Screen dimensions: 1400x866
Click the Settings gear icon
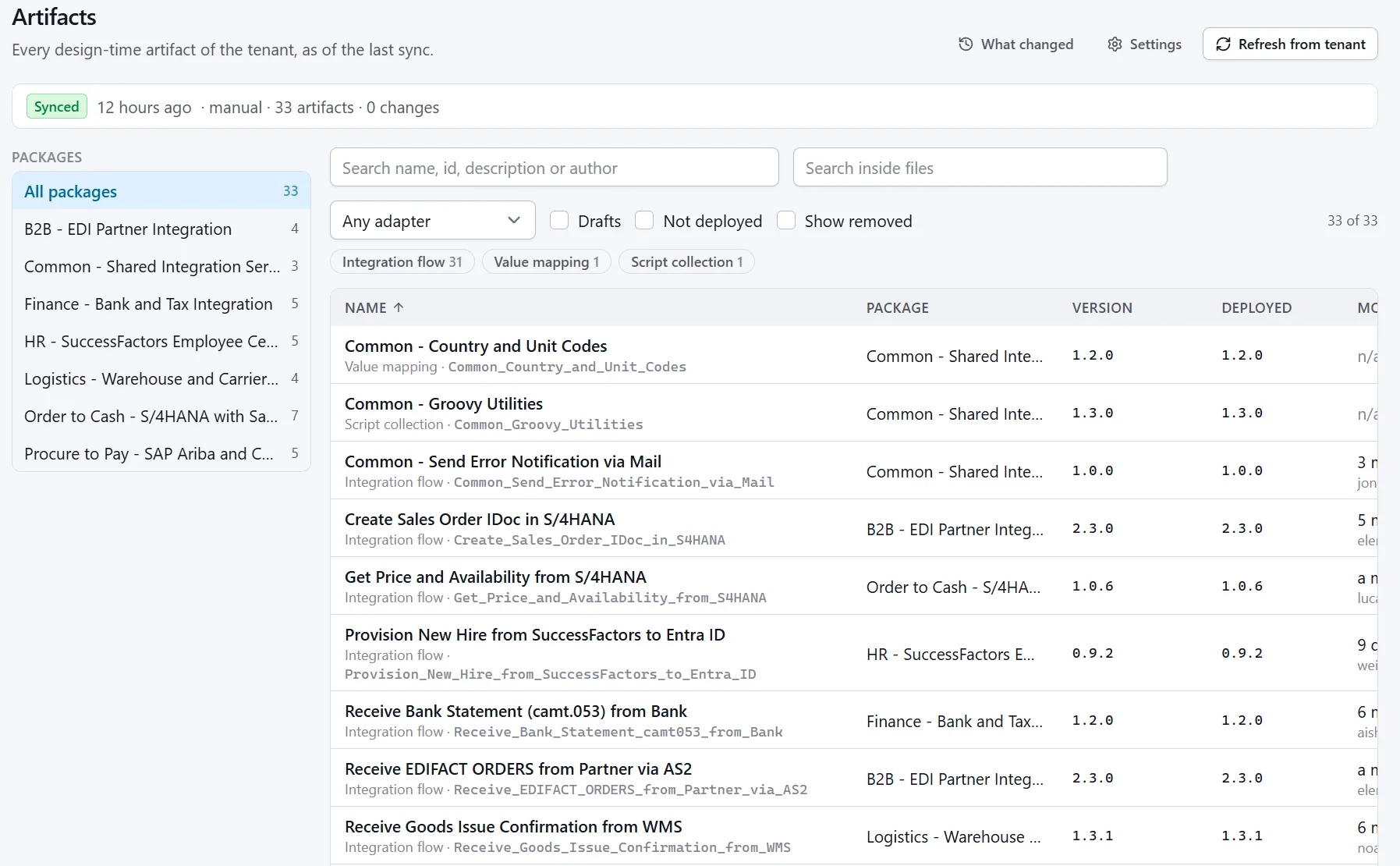pyautogui.click(x=1115, y=44)
